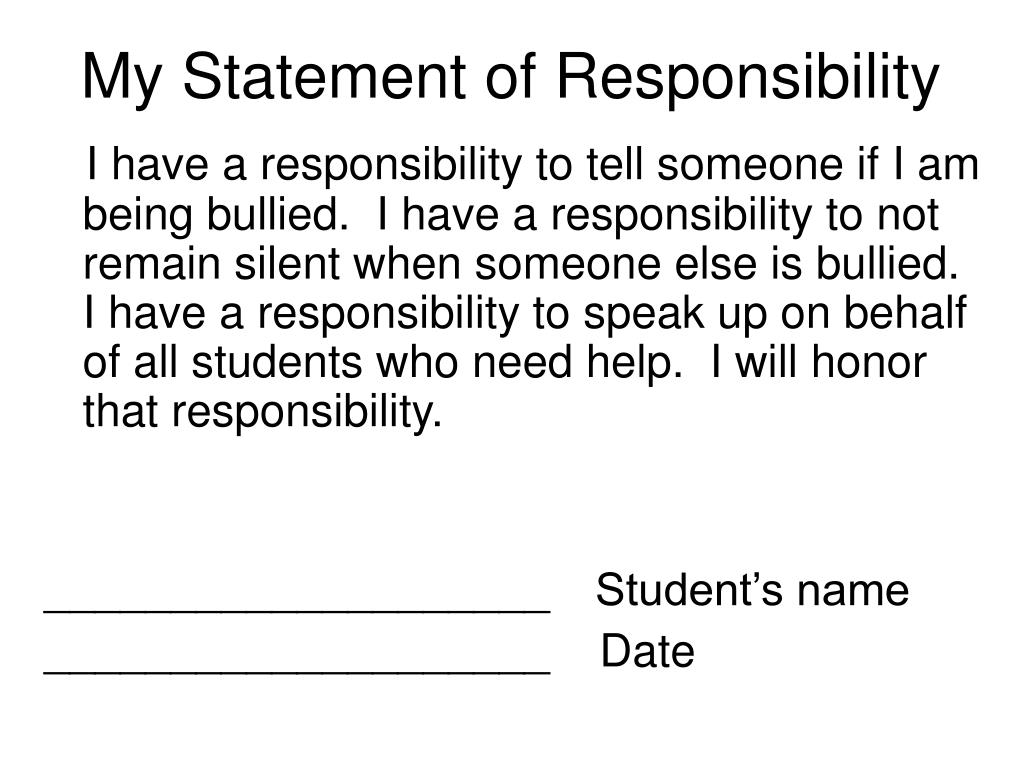Screen dimensions: 1024x768
Task: Select the "Student's name" label
Action: click(x=752, y=590)
